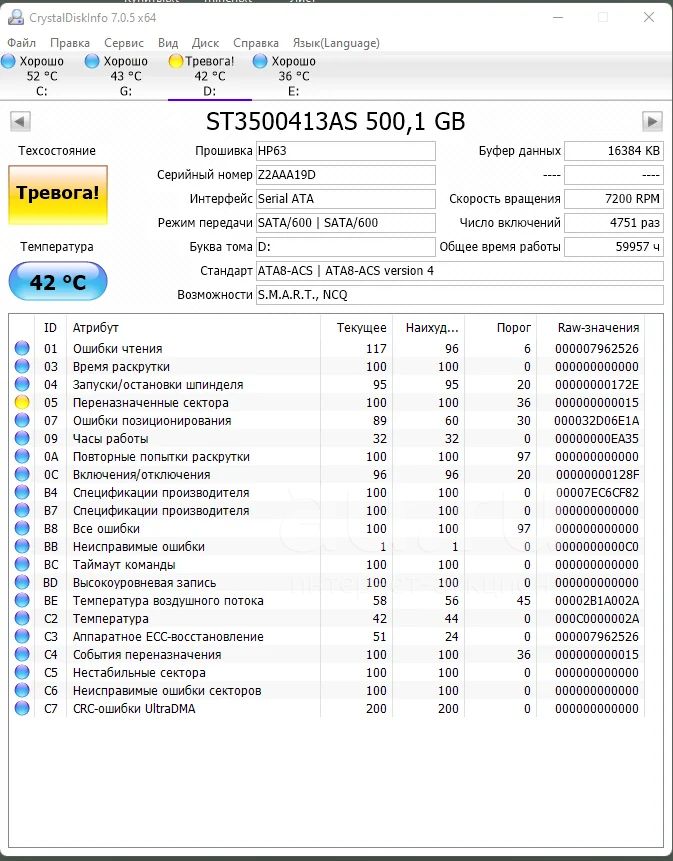The image size is (673, 861).
Task: Click the Буфер данных 16384 KB field
Action: click(x=614, y=151)
